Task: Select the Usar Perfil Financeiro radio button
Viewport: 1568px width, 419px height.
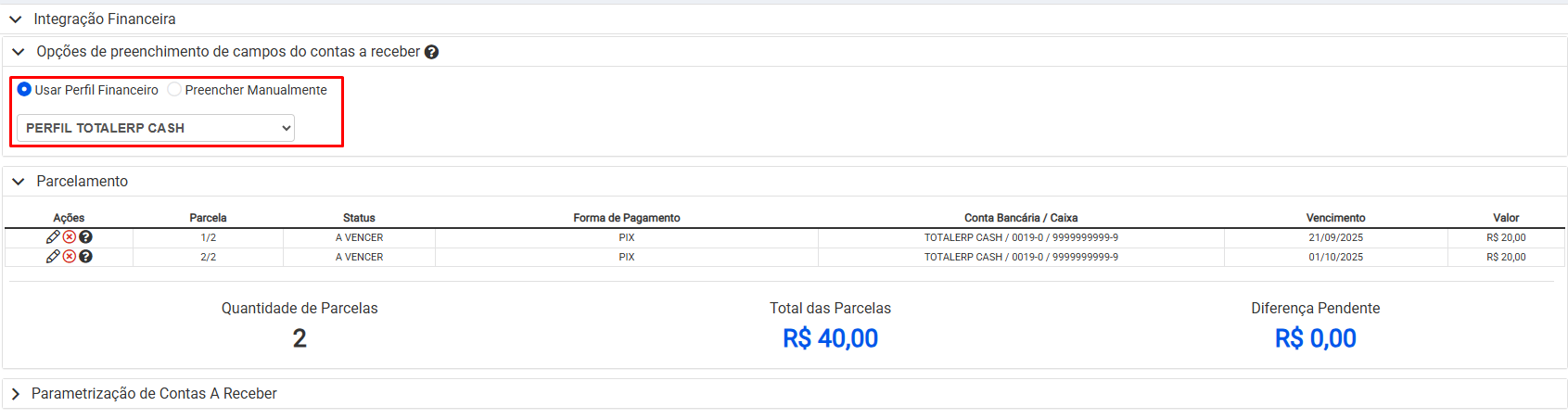Action: click(24, 90)
